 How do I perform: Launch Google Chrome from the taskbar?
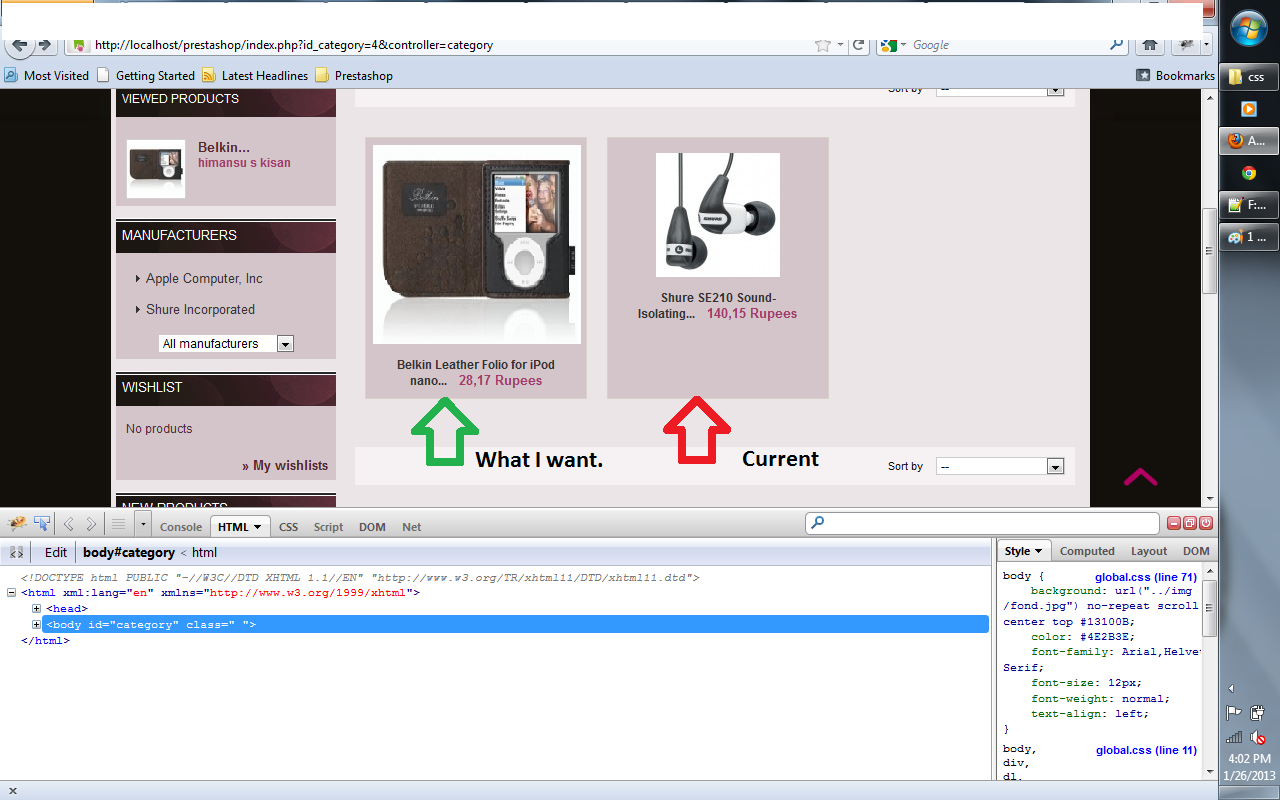click(x=1249, y=173)
